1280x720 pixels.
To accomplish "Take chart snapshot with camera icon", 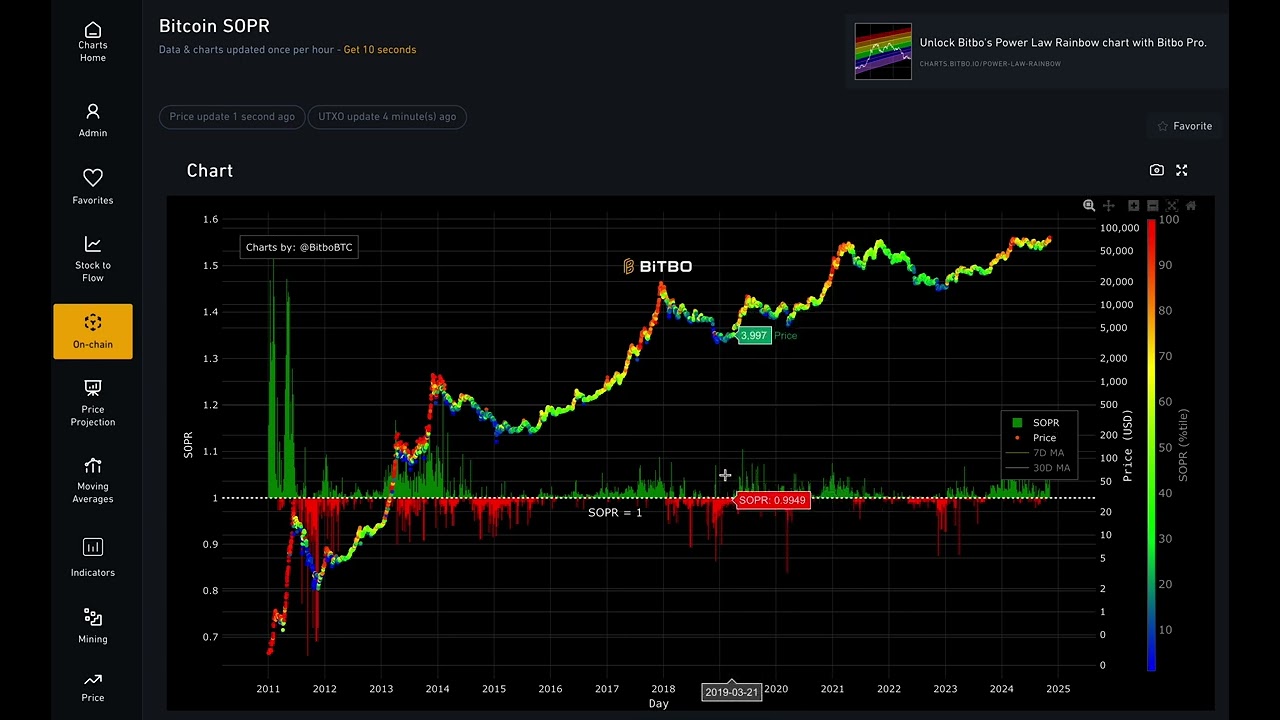I will click(x=1157, y=170).
